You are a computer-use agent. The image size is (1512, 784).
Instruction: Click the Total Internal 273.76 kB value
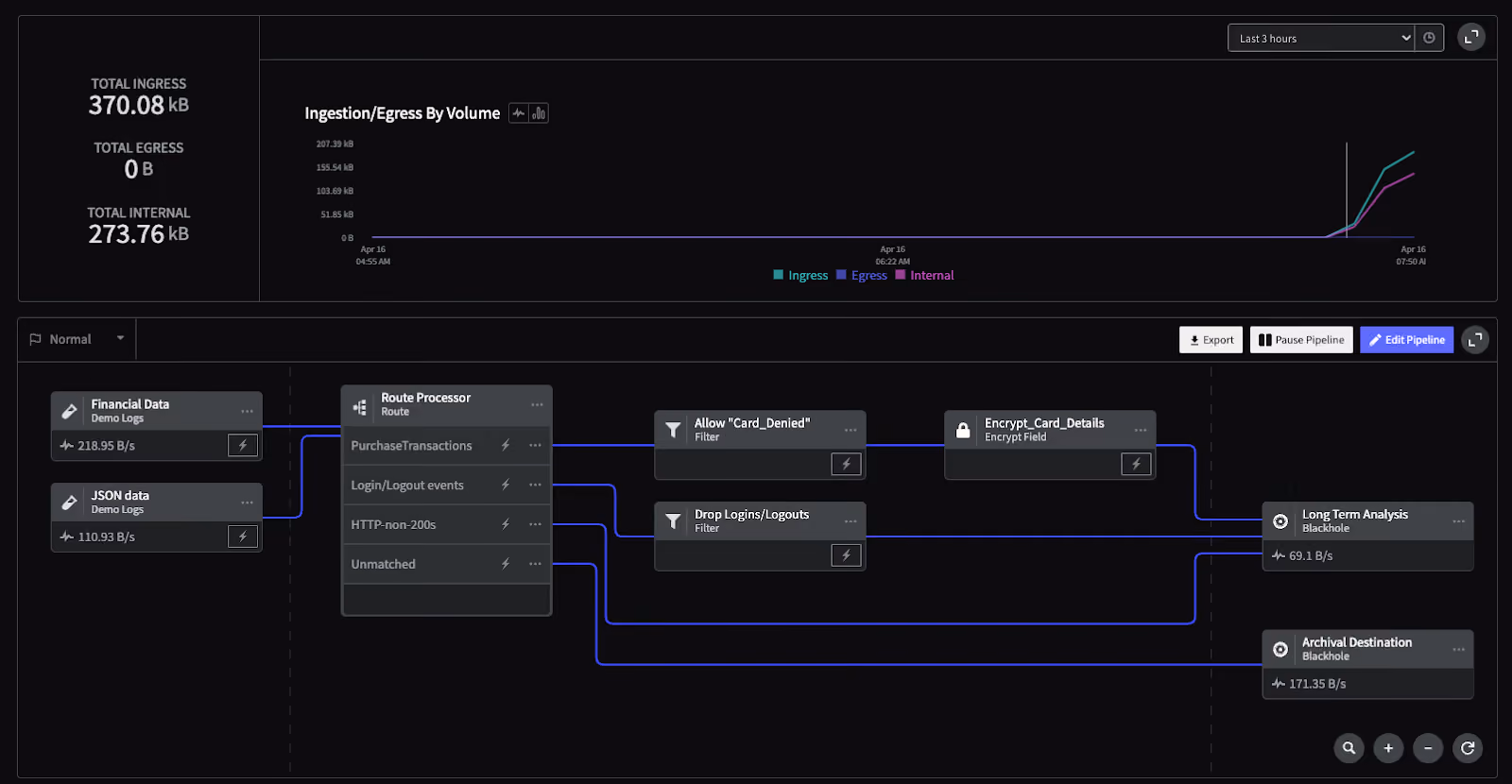click(139, 234)
